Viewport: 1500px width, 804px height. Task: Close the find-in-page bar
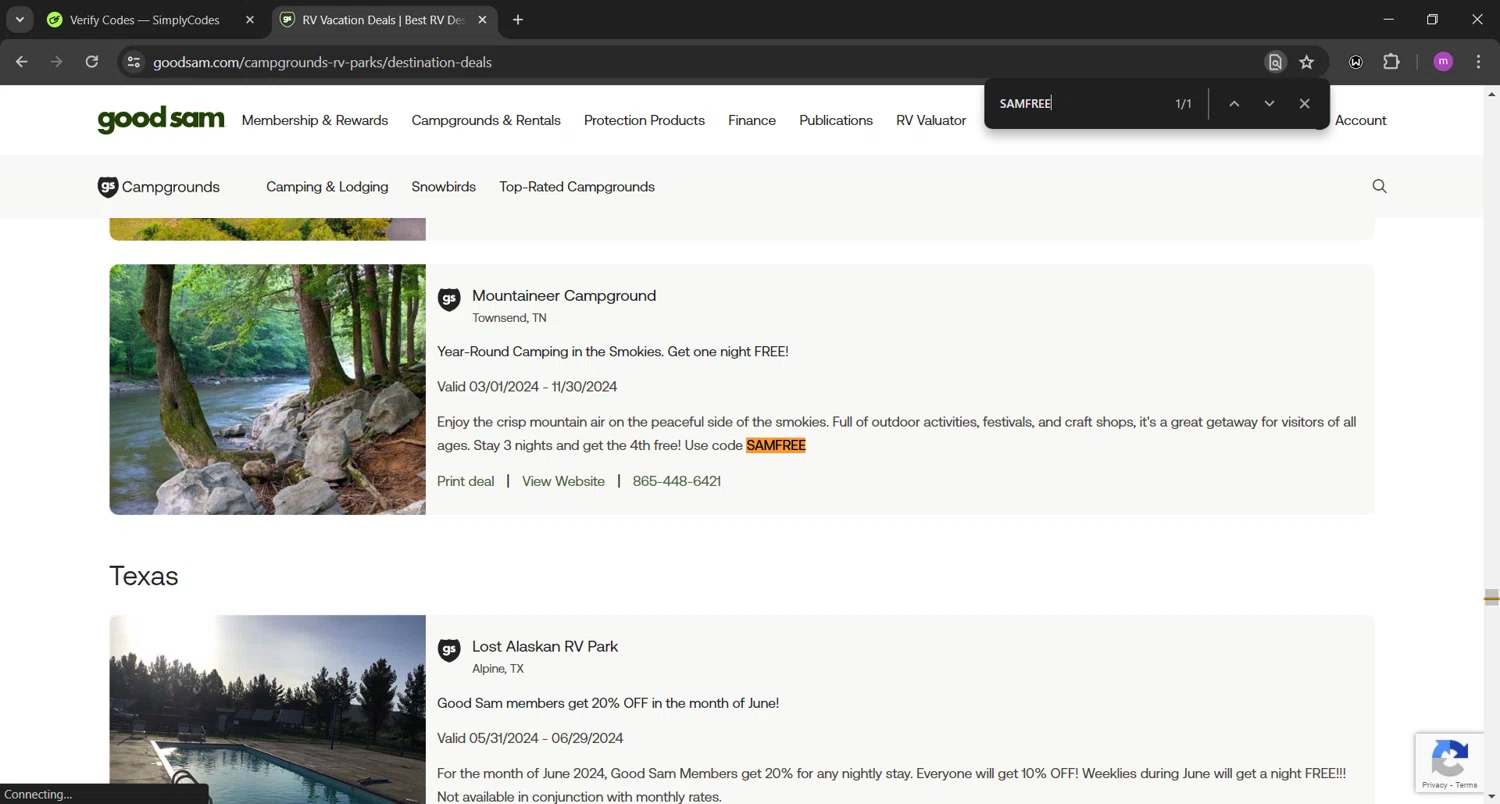(x=1304, y=104)
